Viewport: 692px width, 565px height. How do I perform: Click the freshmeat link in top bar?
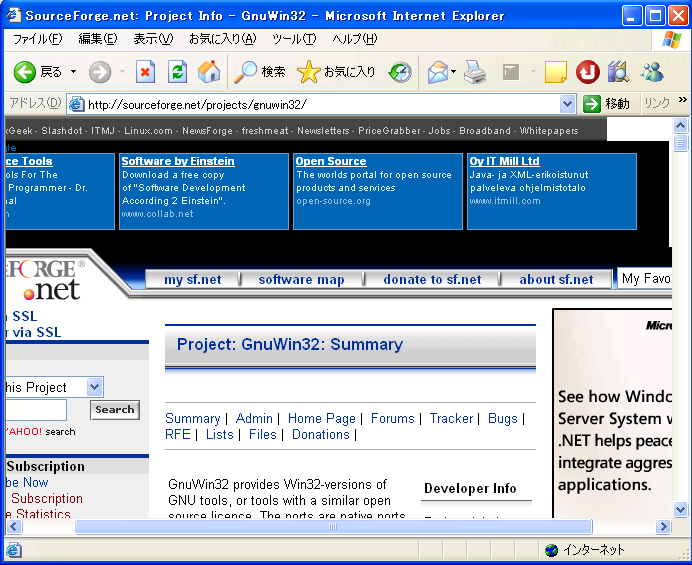point(265,131)
